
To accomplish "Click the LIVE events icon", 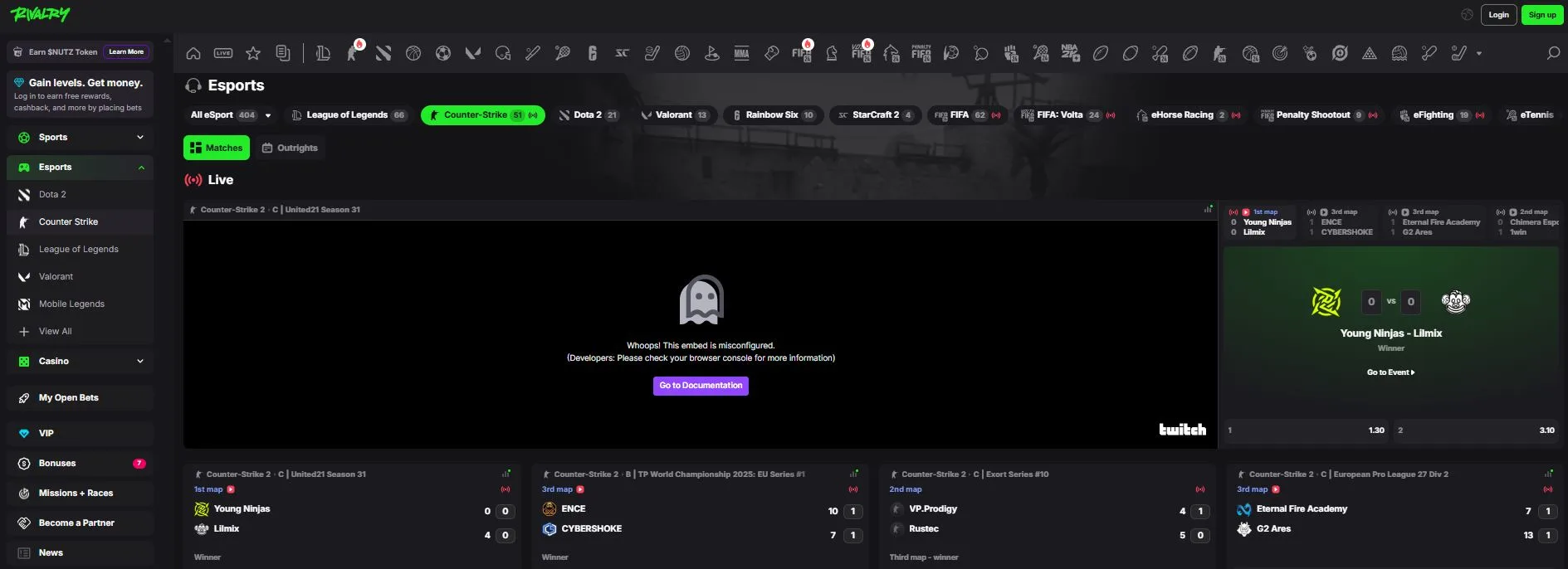I will point(223,53).
